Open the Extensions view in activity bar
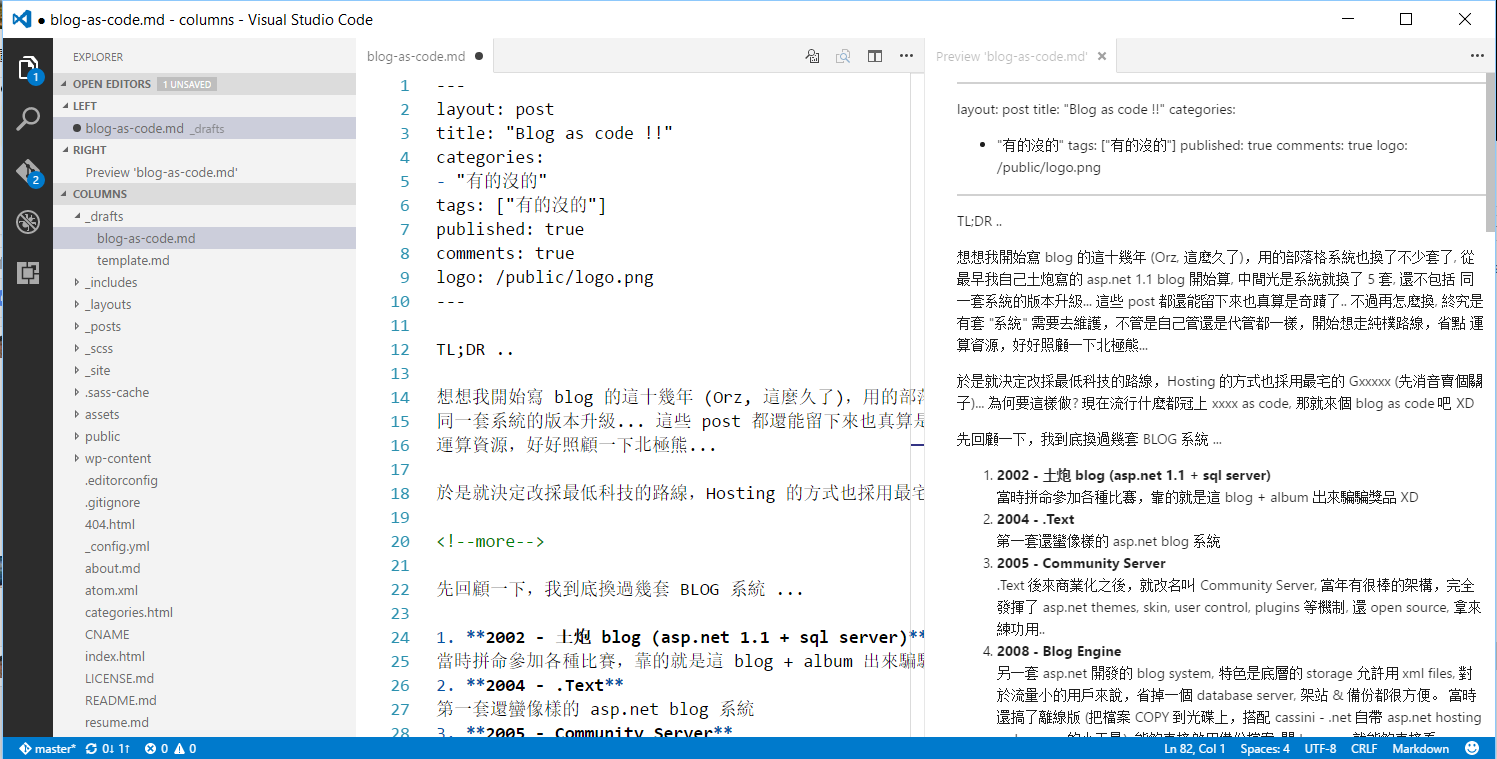This screenshot has height=759, width=1497. pyautogui.click(x=27, y=272)
